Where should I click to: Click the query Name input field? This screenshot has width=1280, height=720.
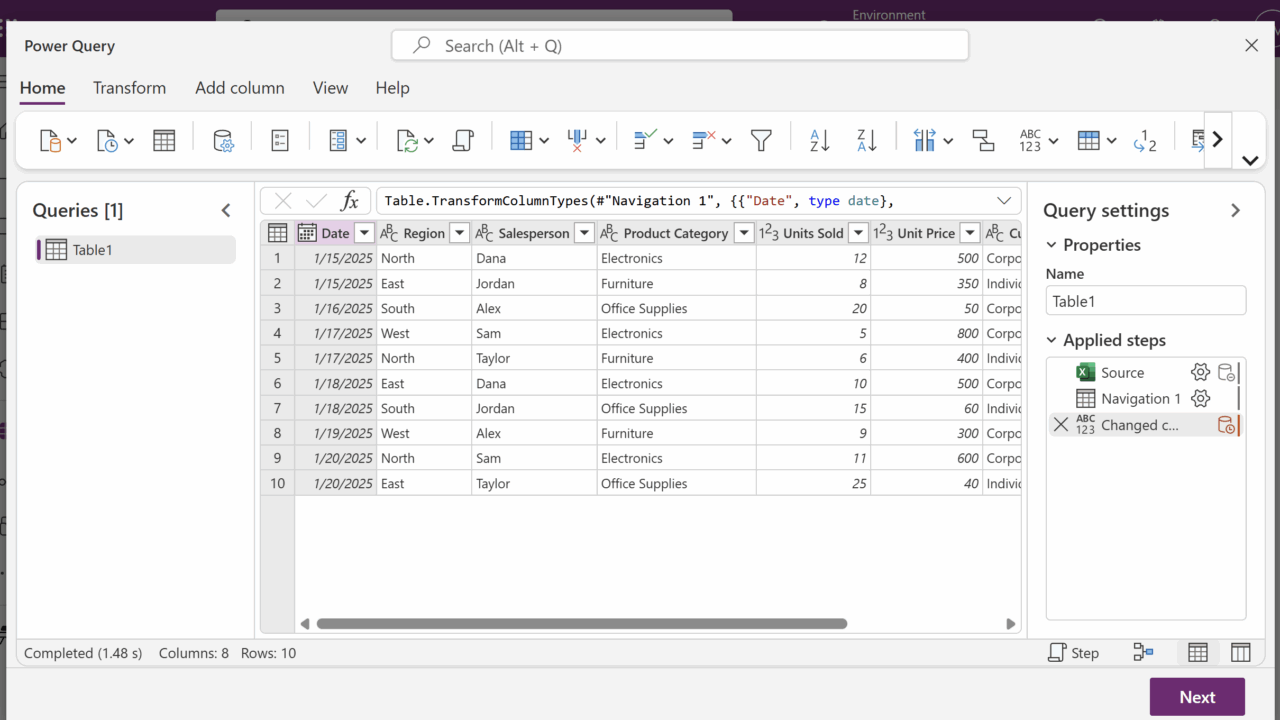[1145, 301]
